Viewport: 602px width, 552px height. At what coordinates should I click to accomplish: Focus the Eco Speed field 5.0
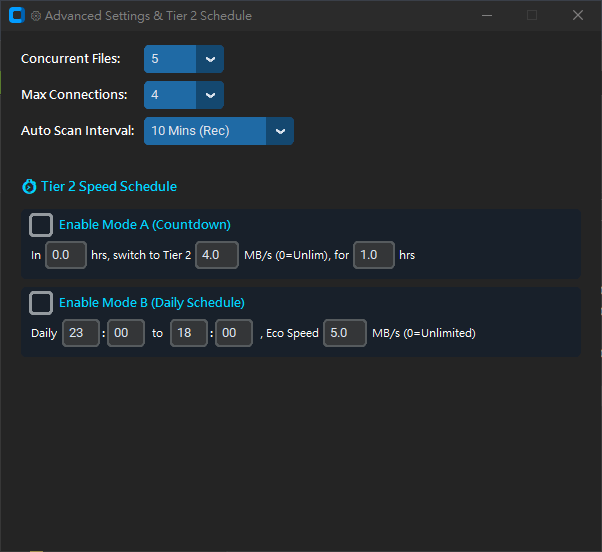tap(345, 333)
